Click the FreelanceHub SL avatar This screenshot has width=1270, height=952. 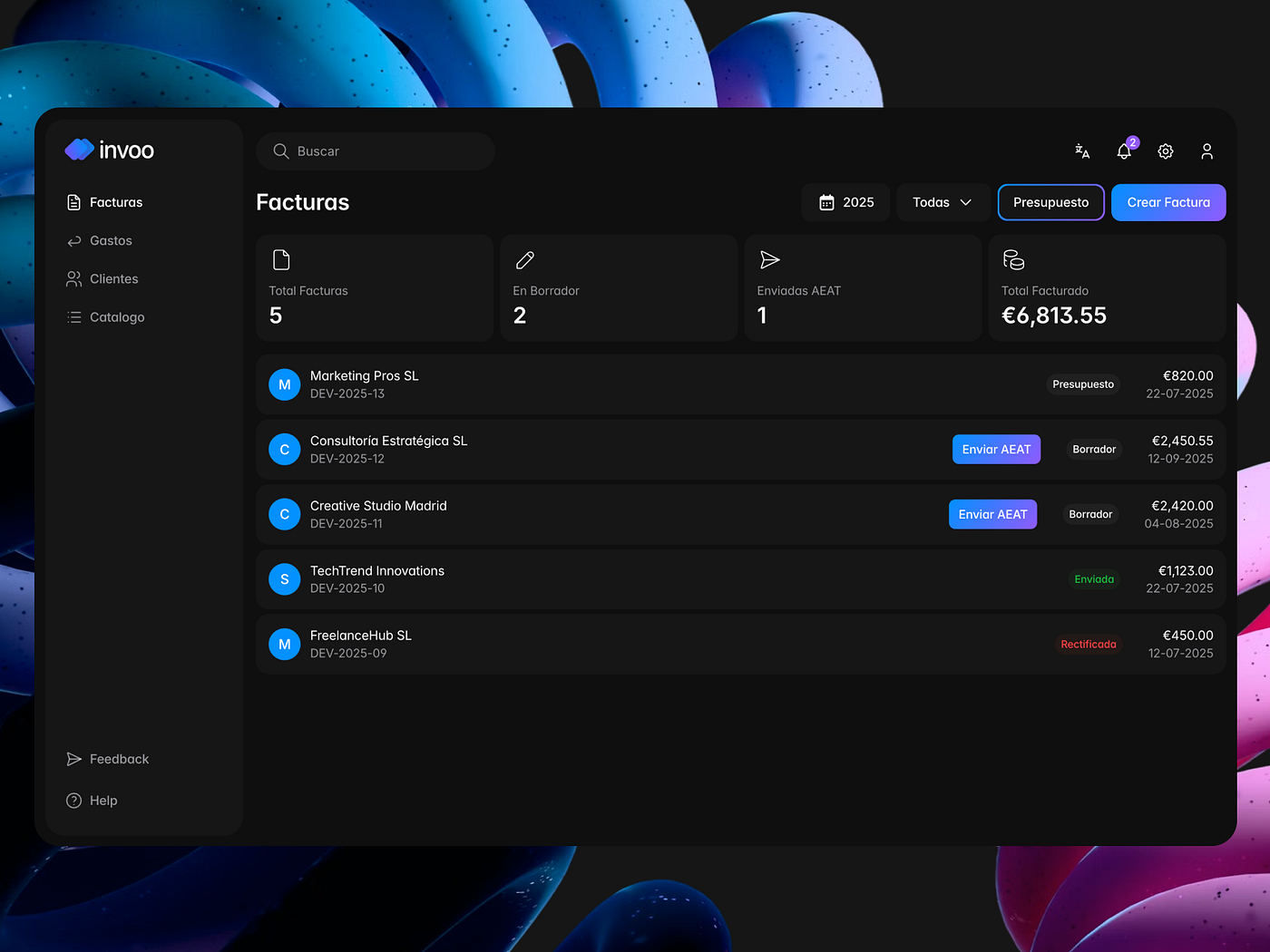click(285, 644)
